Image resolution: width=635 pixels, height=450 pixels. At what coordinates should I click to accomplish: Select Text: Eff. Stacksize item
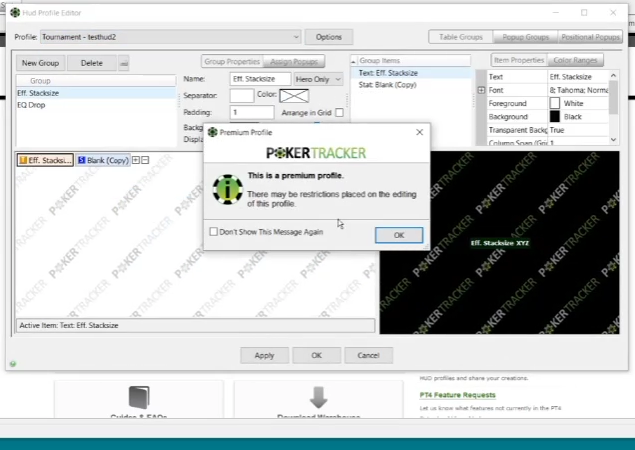pyautogui.click(x=411, y=73)
